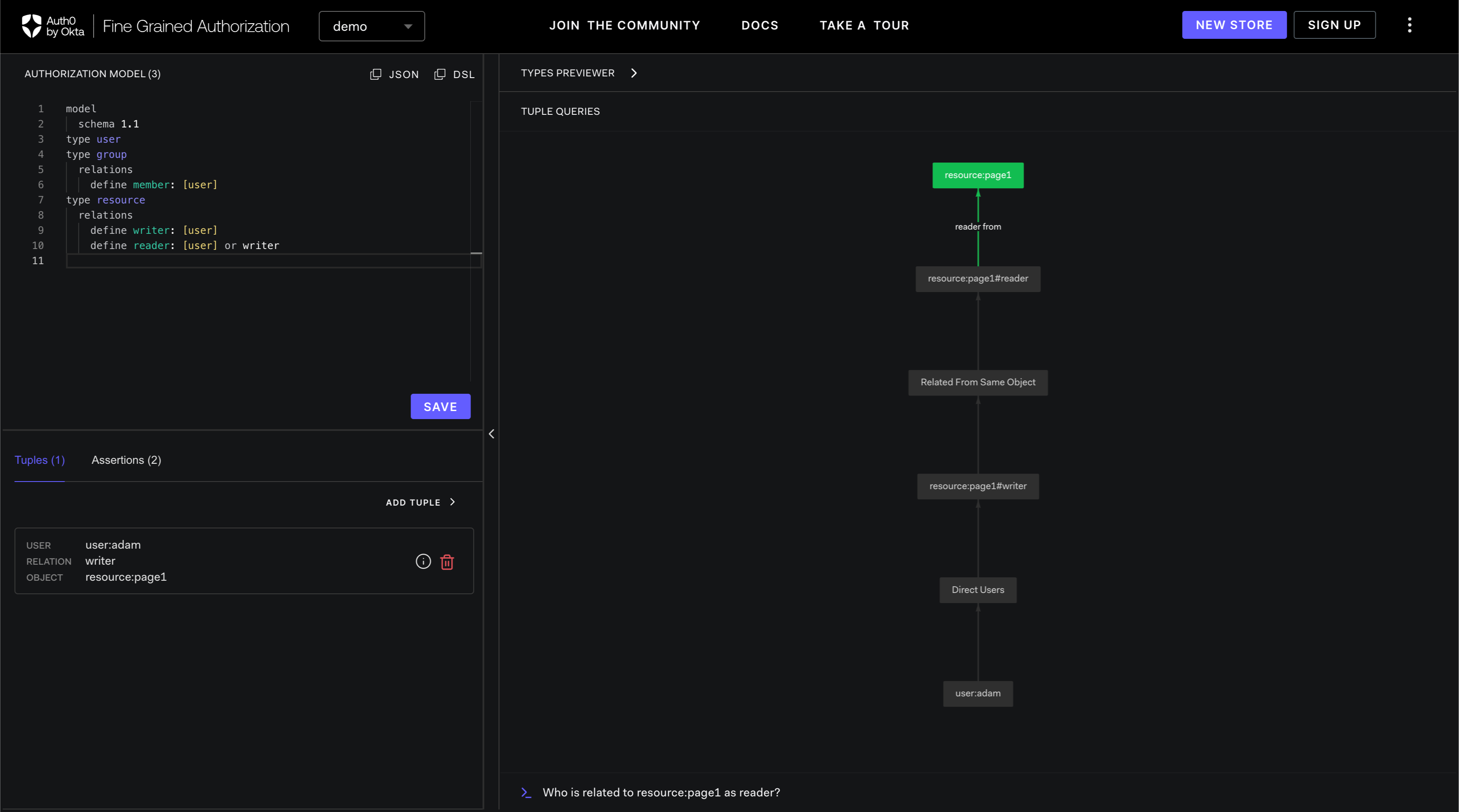Viewport: 1459px width, 812px height.
Task: Click 'define member: [user]' code line
Action: coord(154,184)
